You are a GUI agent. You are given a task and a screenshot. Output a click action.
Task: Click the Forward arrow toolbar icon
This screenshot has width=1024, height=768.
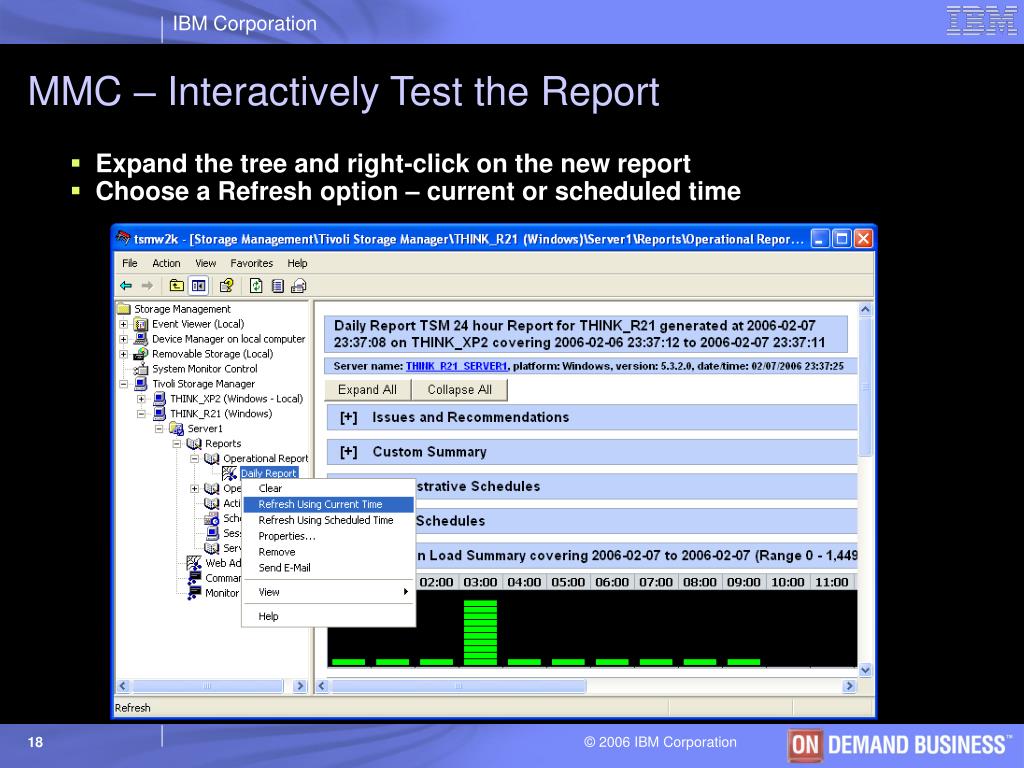(148, 285)
